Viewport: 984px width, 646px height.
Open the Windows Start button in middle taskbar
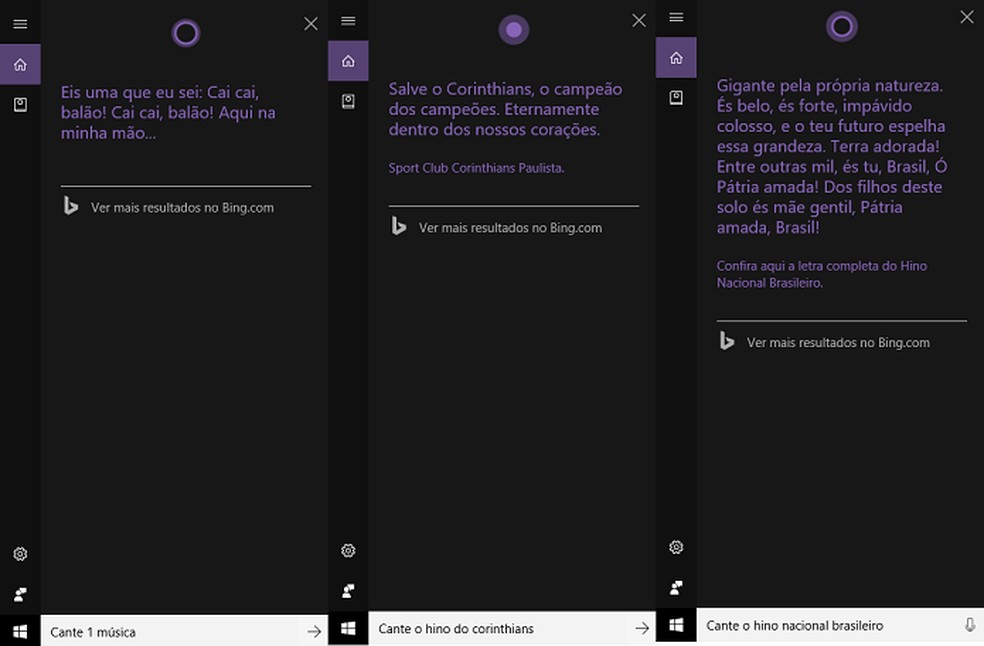(x=348, y=628)
